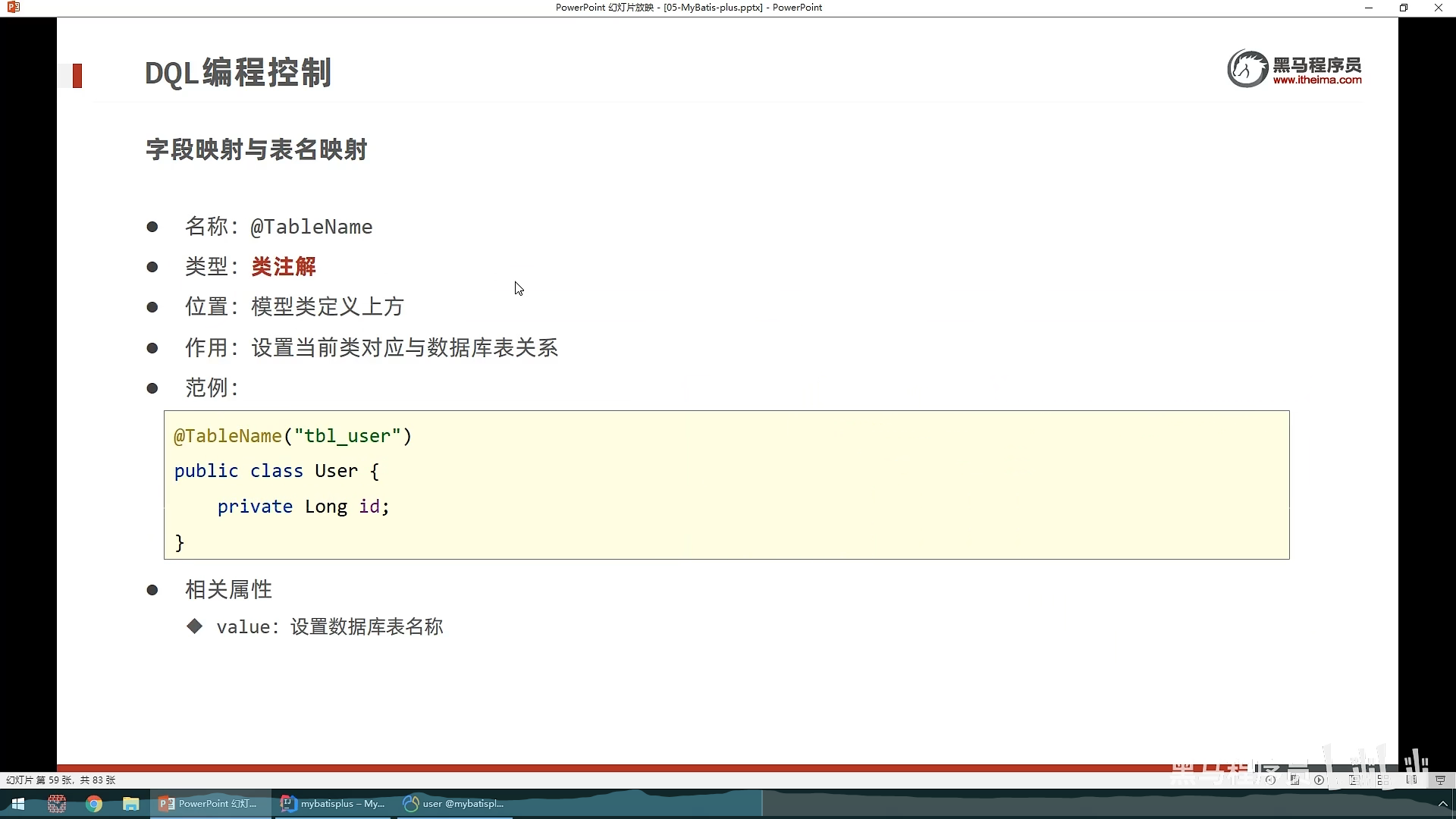Click the @TableName("tbl_user") code line
1456x819 pixels.
coord(293,436)
